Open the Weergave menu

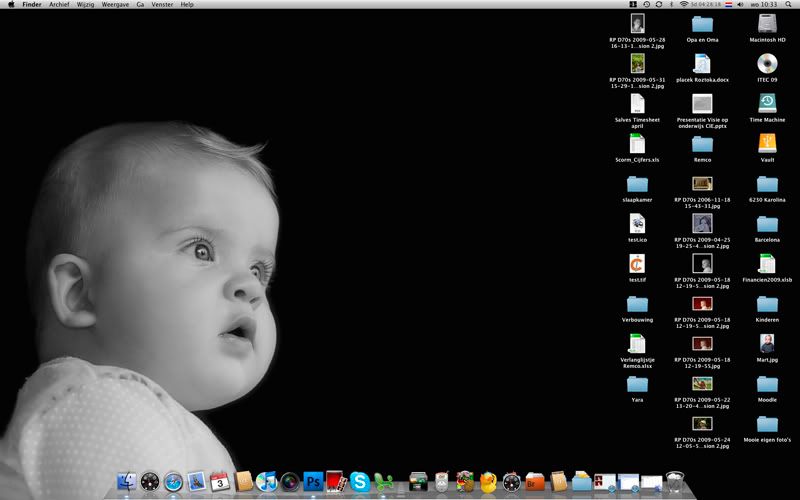115,4
